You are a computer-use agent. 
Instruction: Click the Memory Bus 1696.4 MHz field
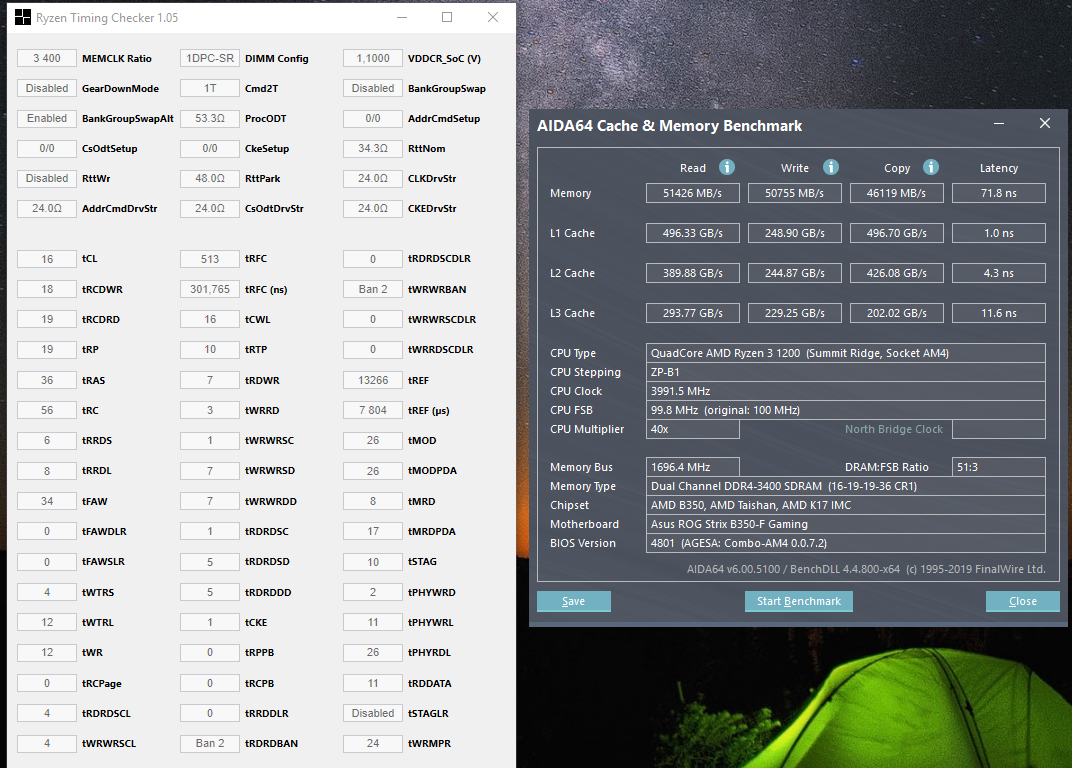tap(693, 467)
